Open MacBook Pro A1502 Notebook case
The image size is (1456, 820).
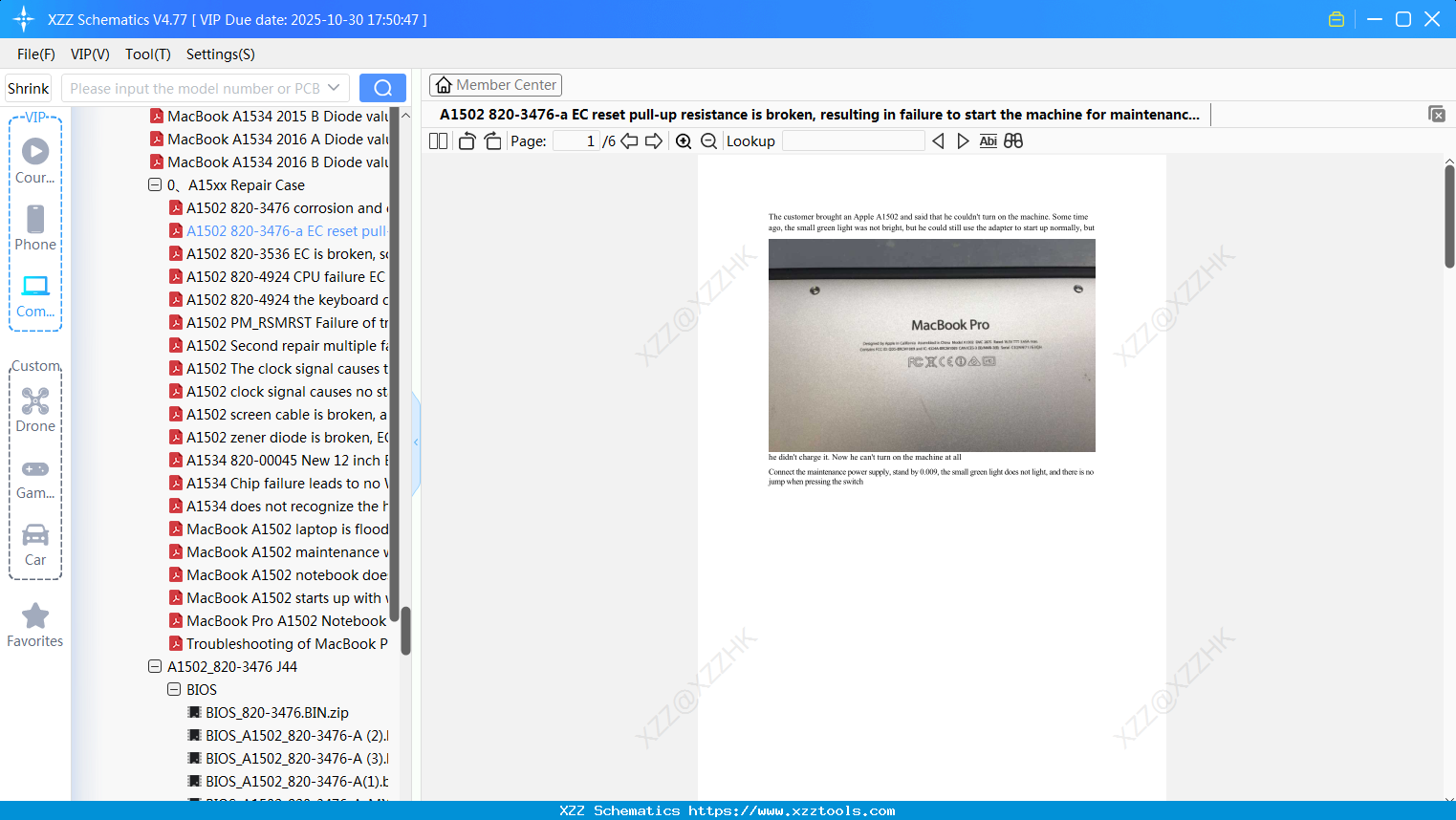click(x=278, y=621)
